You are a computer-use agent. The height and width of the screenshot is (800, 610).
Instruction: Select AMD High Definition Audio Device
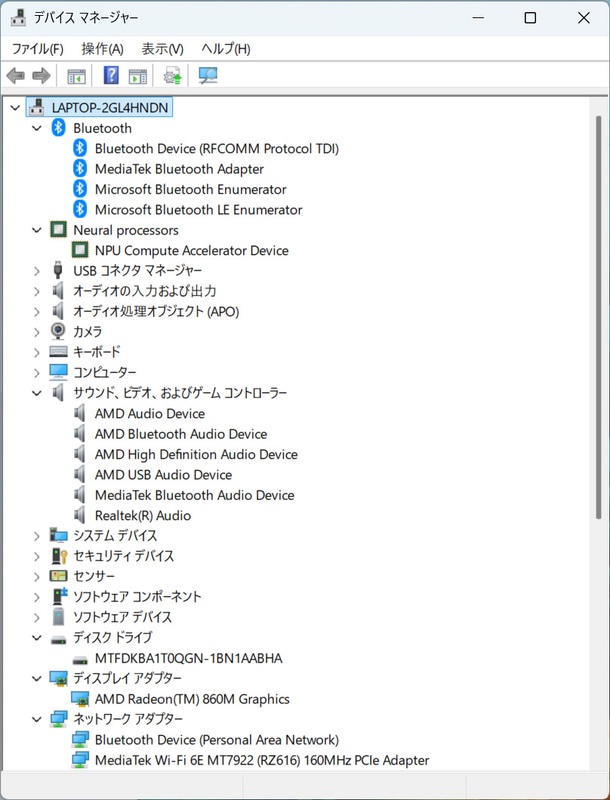[196, 454]
